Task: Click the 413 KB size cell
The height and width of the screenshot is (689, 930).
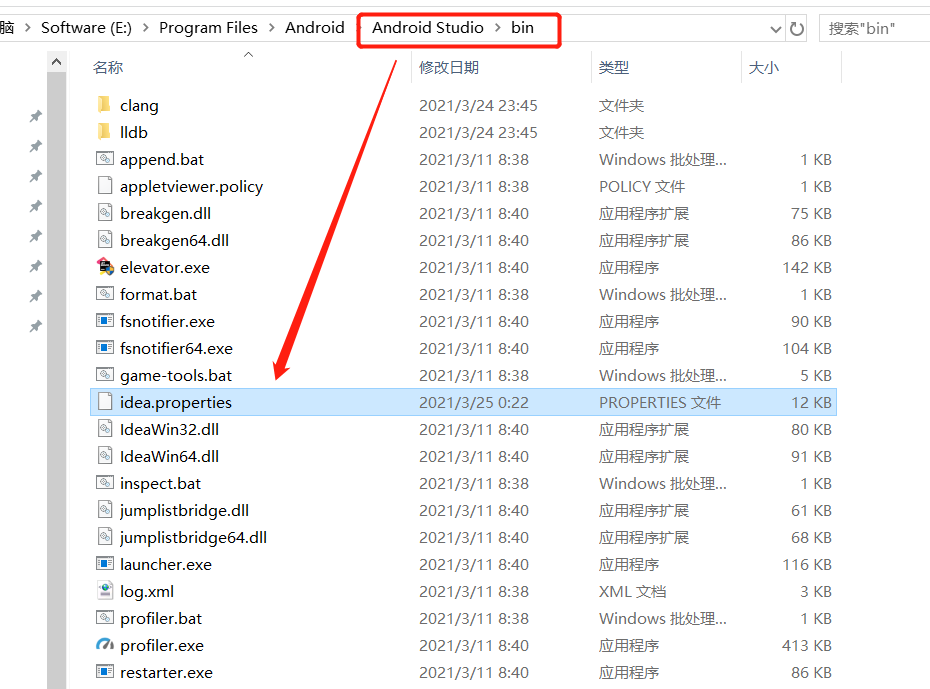Action: tap(807, 646)
